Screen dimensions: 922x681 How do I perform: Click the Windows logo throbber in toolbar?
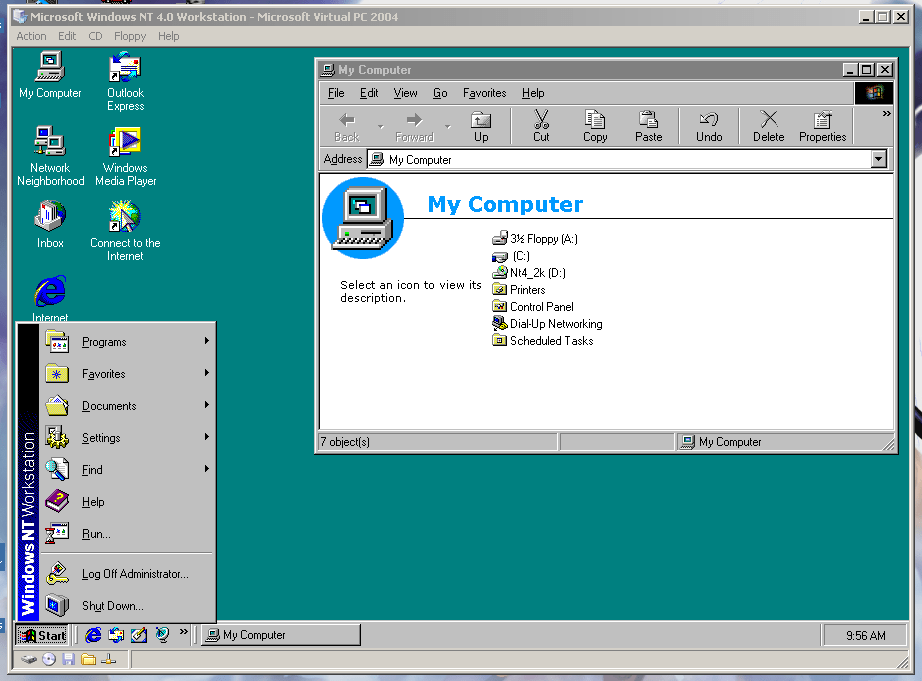tap(874, 93)
